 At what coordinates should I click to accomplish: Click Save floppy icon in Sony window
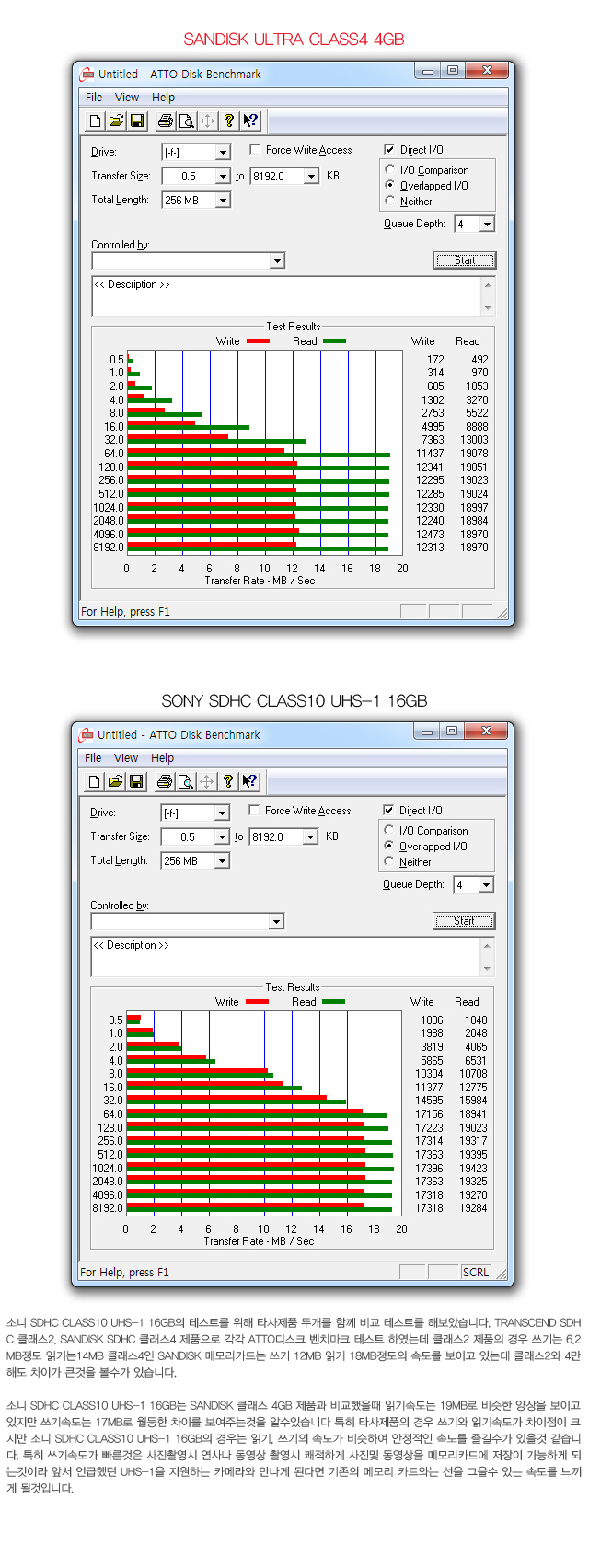pyautogui.click(x=136, y=781)
